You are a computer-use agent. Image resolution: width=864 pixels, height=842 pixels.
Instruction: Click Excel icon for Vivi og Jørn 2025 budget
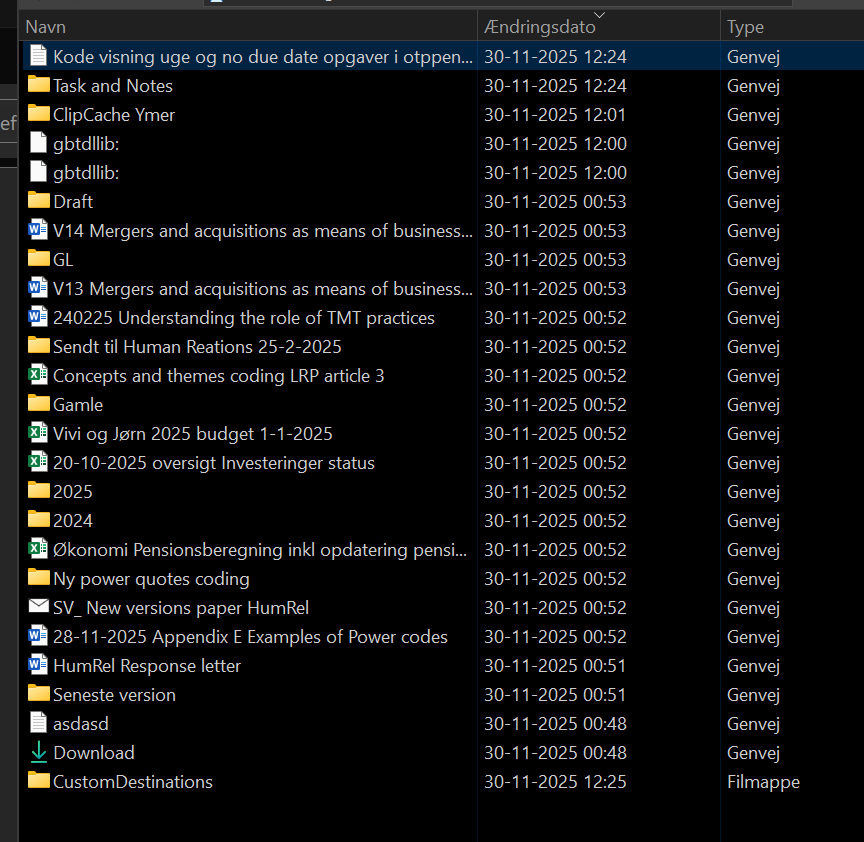point(38,434)
